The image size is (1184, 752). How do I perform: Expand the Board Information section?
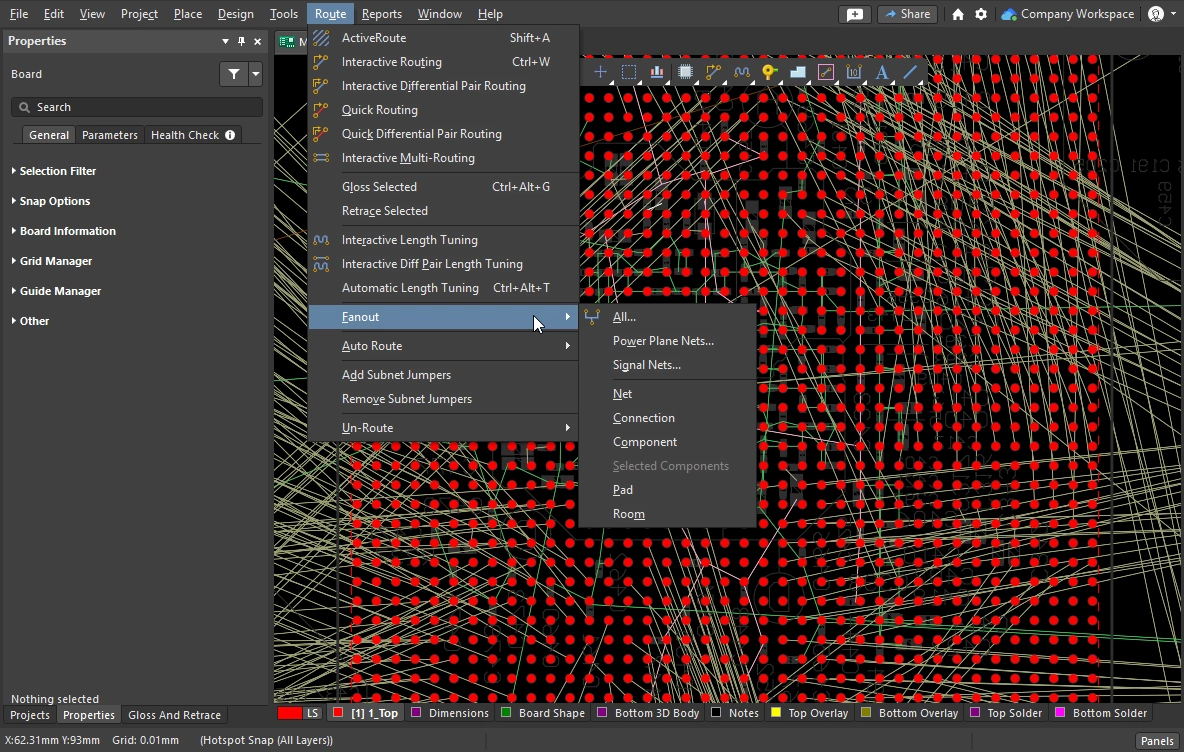pos(67,231)
